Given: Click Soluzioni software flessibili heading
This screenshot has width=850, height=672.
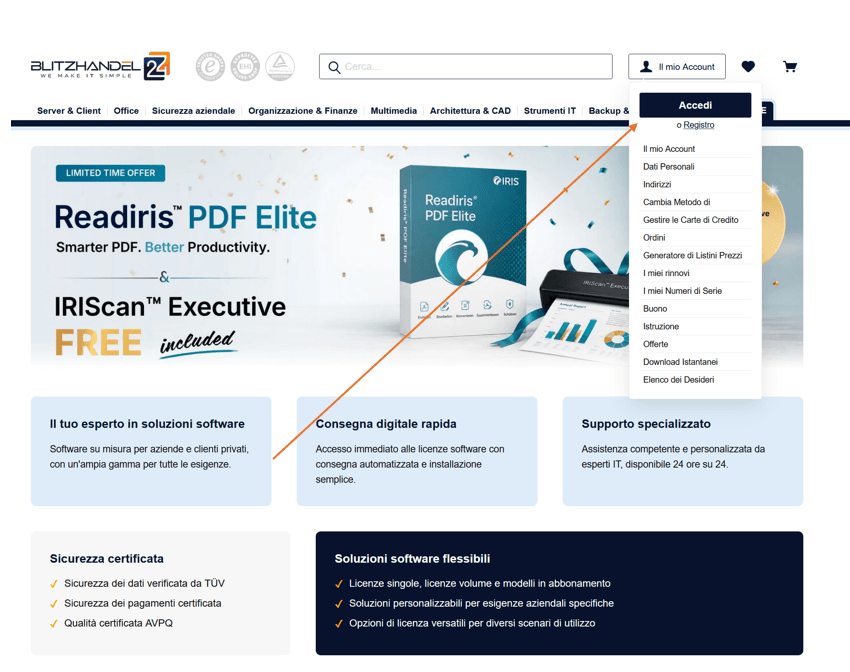Looking at the screenshot, I should pos(412,559).
